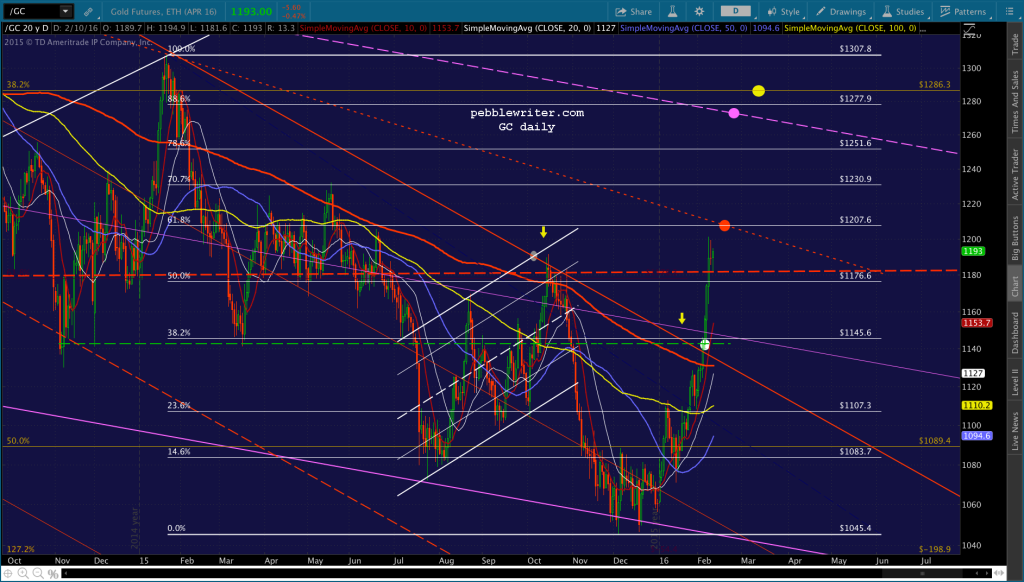The width and height of the screenshot is (1024, 582).
Task: Click the Share button
Action: click(633, 12)
